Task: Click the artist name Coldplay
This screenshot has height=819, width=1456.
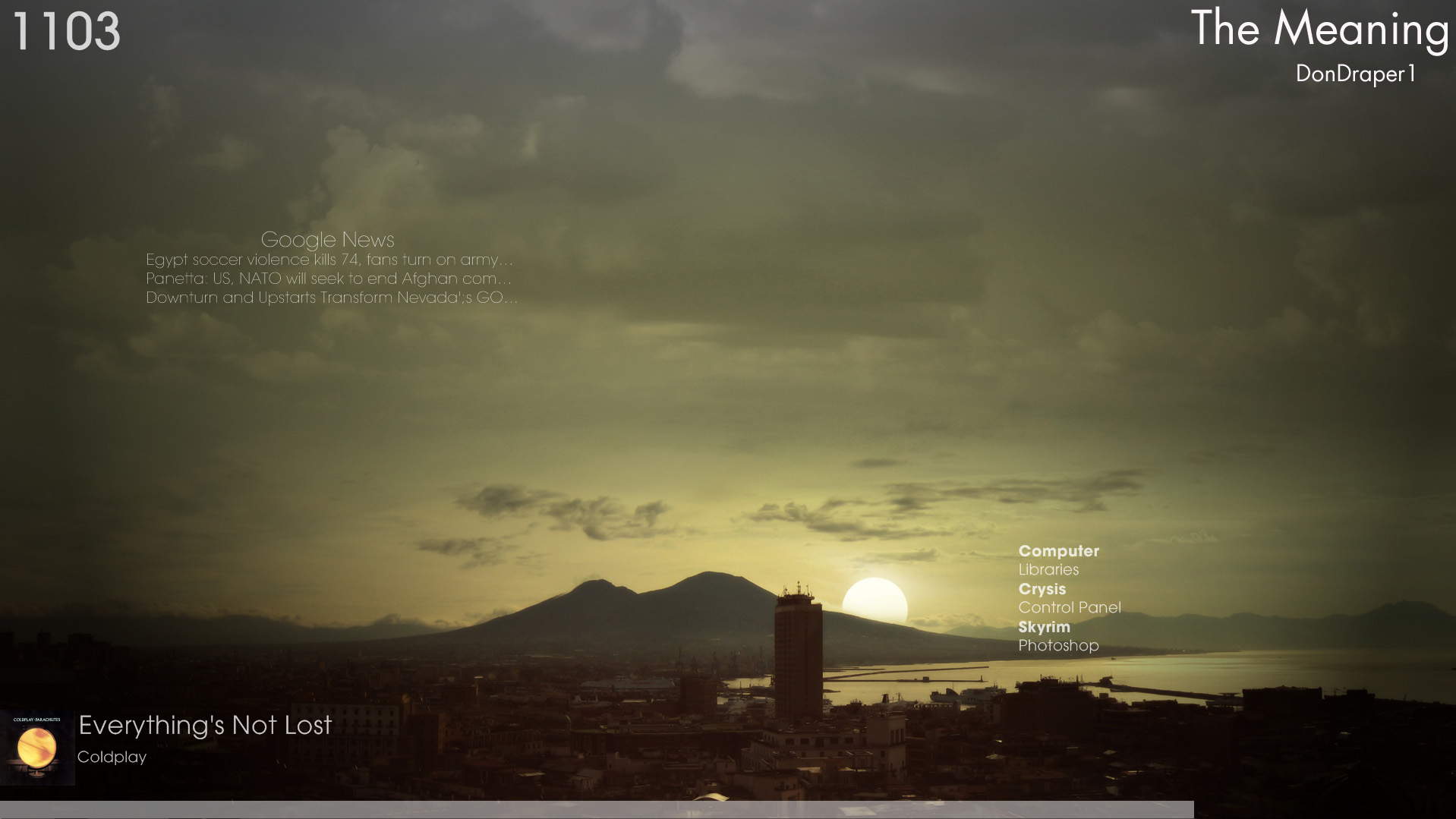Action: pos(112,758)
